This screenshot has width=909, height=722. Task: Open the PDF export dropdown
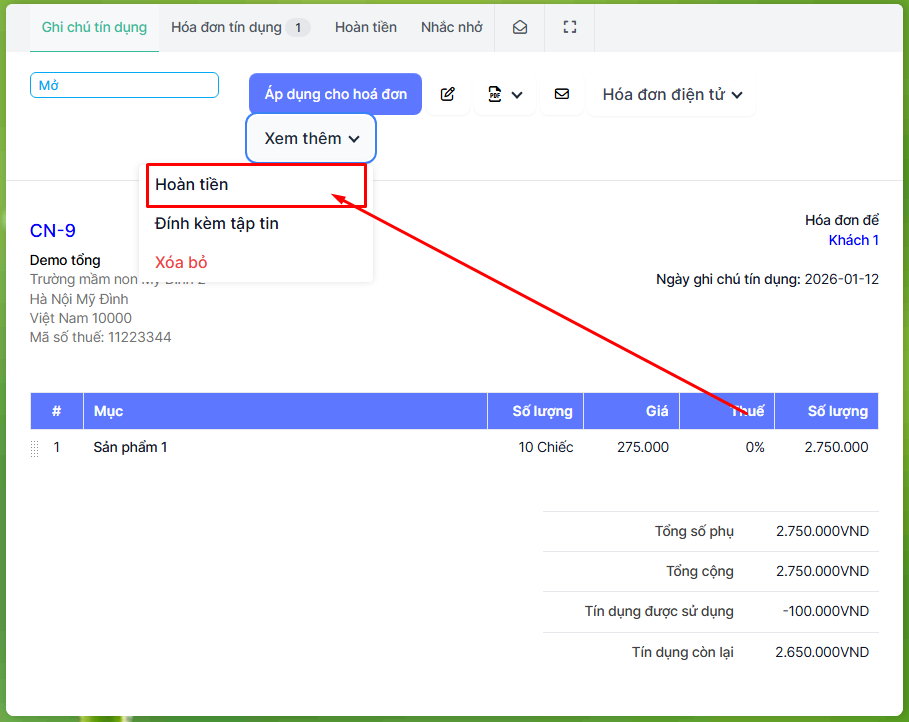click(505, 94)
